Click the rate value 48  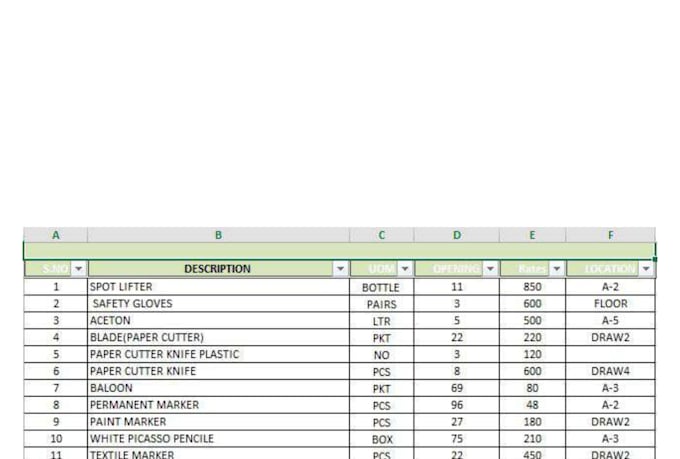[x=532, y=405]
